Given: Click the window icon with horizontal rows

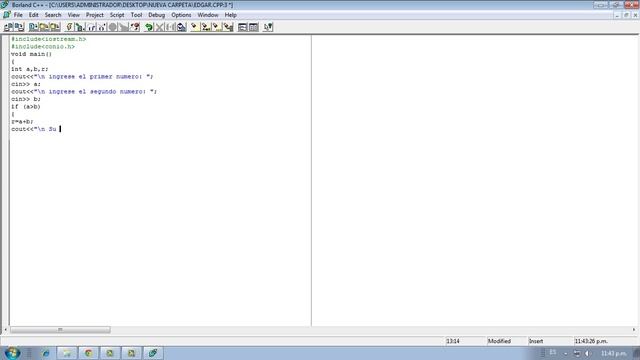Looking at the screenshot, I should tap(242, 27).
